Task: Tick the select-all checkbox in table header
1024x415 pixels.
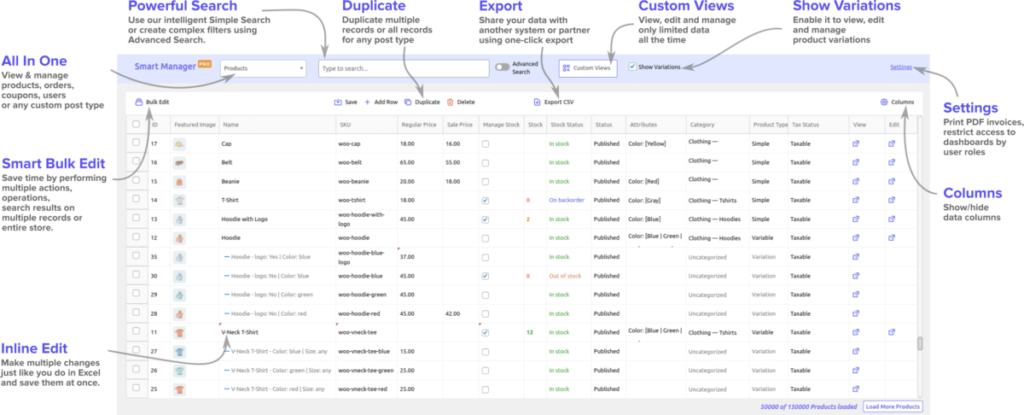Action: pyautogui.click(x=136, y=125)
